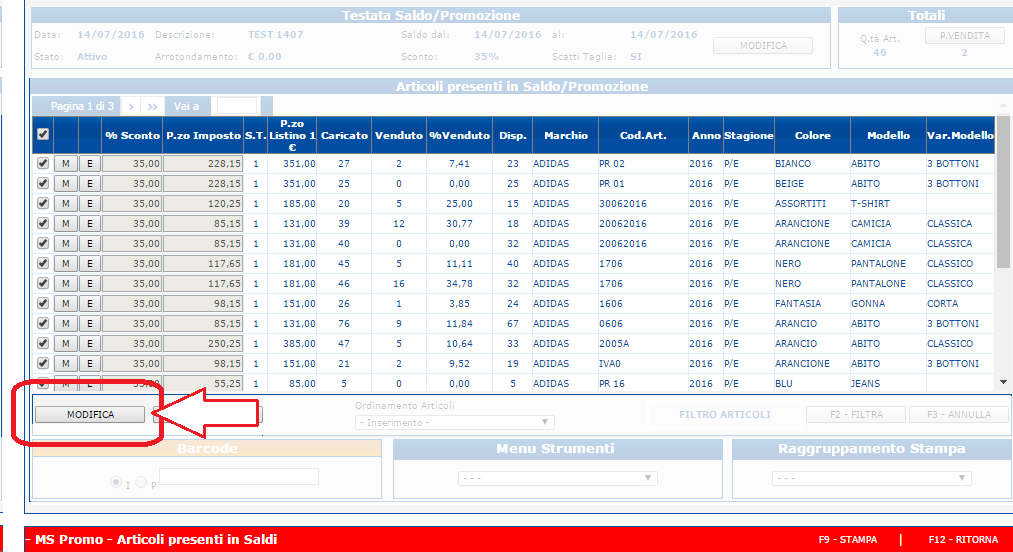Viewport: 1013px width, 552px height.
Task: Click the M button for article PR 01
Action: 65,184
